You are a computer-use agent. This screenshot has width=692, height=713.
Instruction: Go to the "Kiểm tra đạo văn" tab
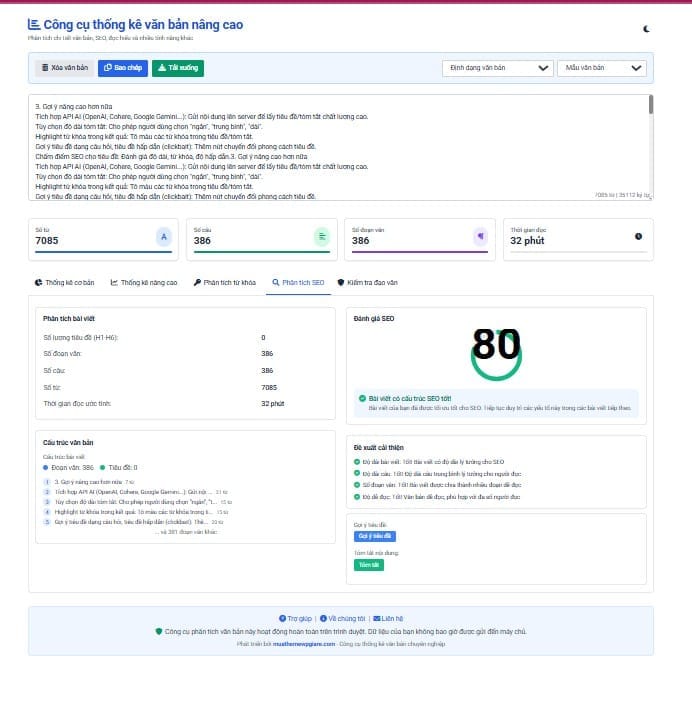pyautogui.click(x=367, y=283)
